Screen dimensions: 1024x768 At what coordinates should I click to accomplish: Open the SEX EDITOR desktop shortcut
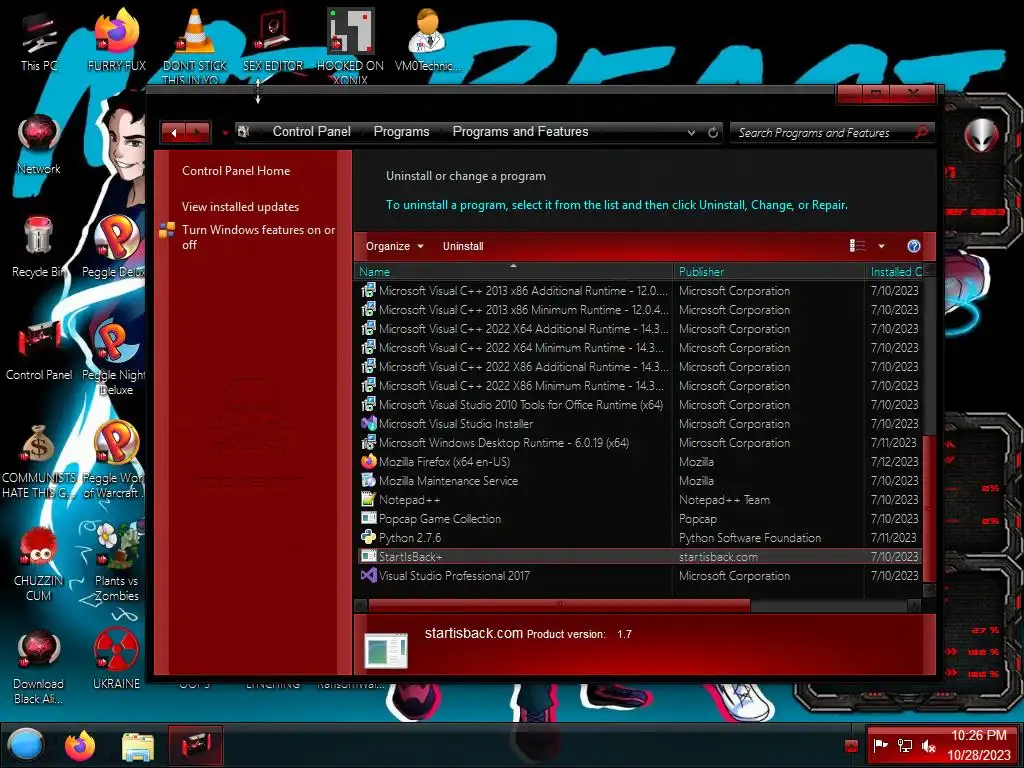pyautogui.click(x=273, y=40)
